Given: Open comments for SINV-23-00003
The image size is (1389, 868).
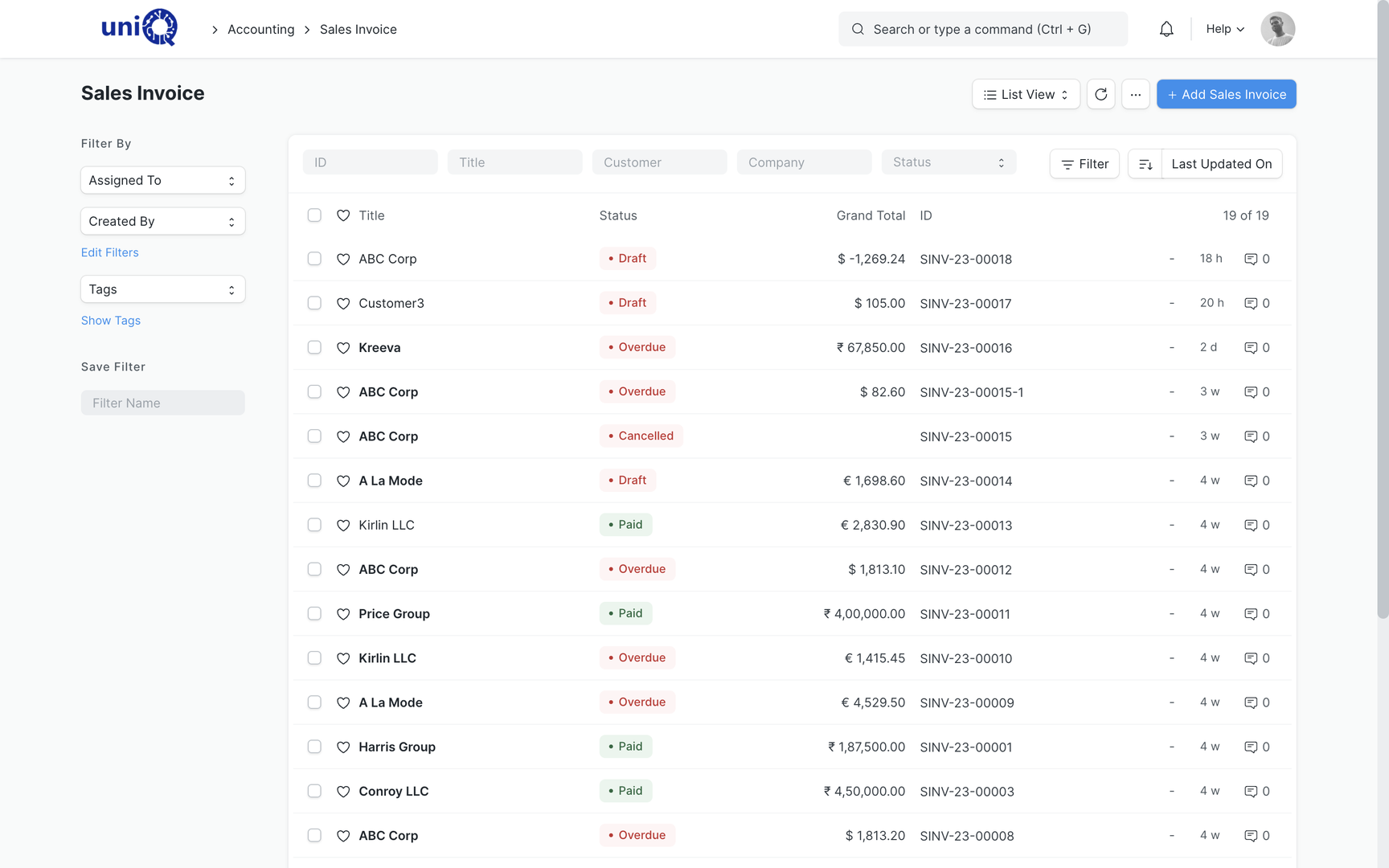Looking at the screenshot, I should tap(1257, 791).
